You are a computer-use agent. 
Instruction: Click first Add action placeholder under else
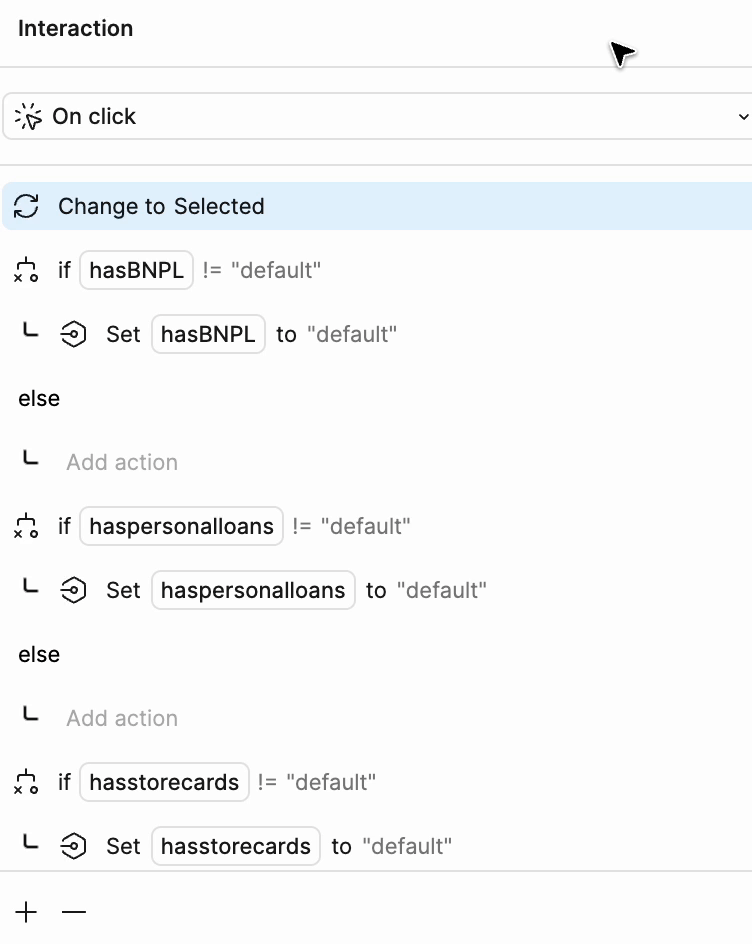tap(122, 462)
